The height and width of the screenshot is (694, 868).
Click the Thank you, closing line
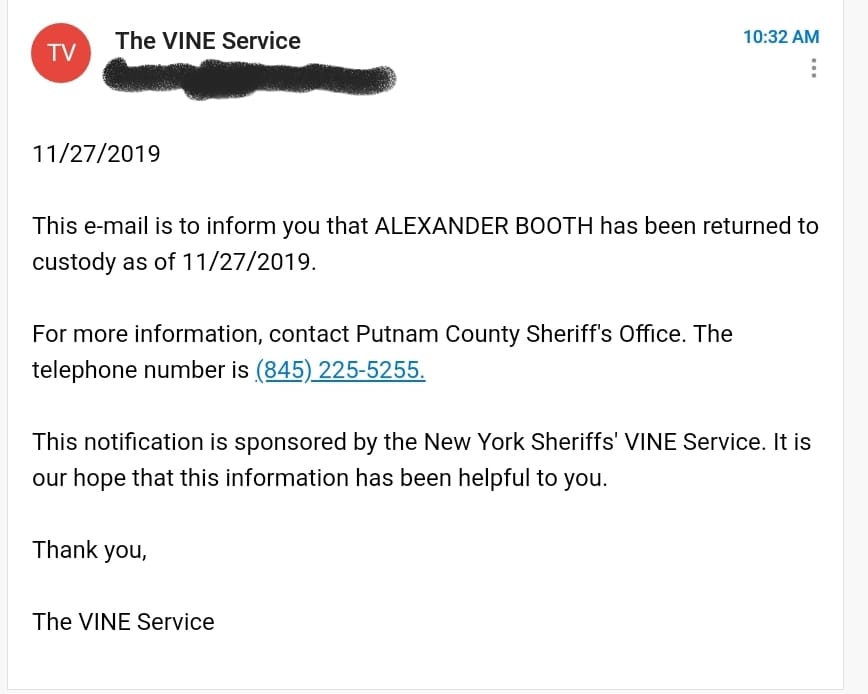click(90, 550)
